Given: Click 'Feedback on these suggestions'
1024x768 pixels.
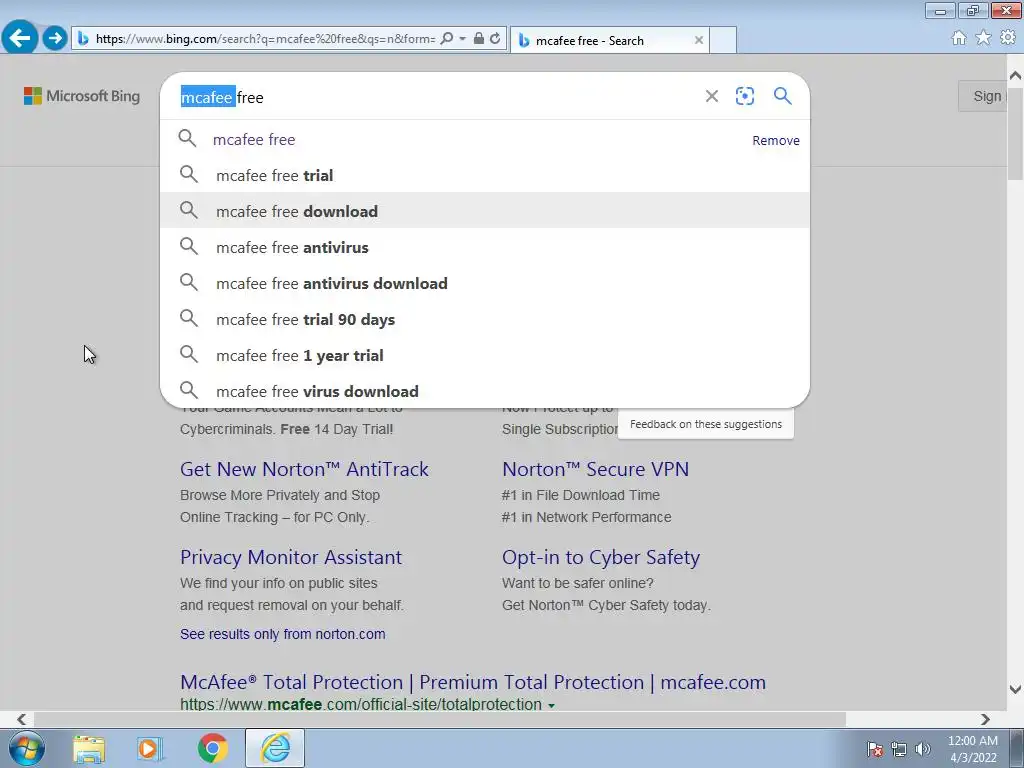Looking at the screenshot, I should (x=705, y=424).
